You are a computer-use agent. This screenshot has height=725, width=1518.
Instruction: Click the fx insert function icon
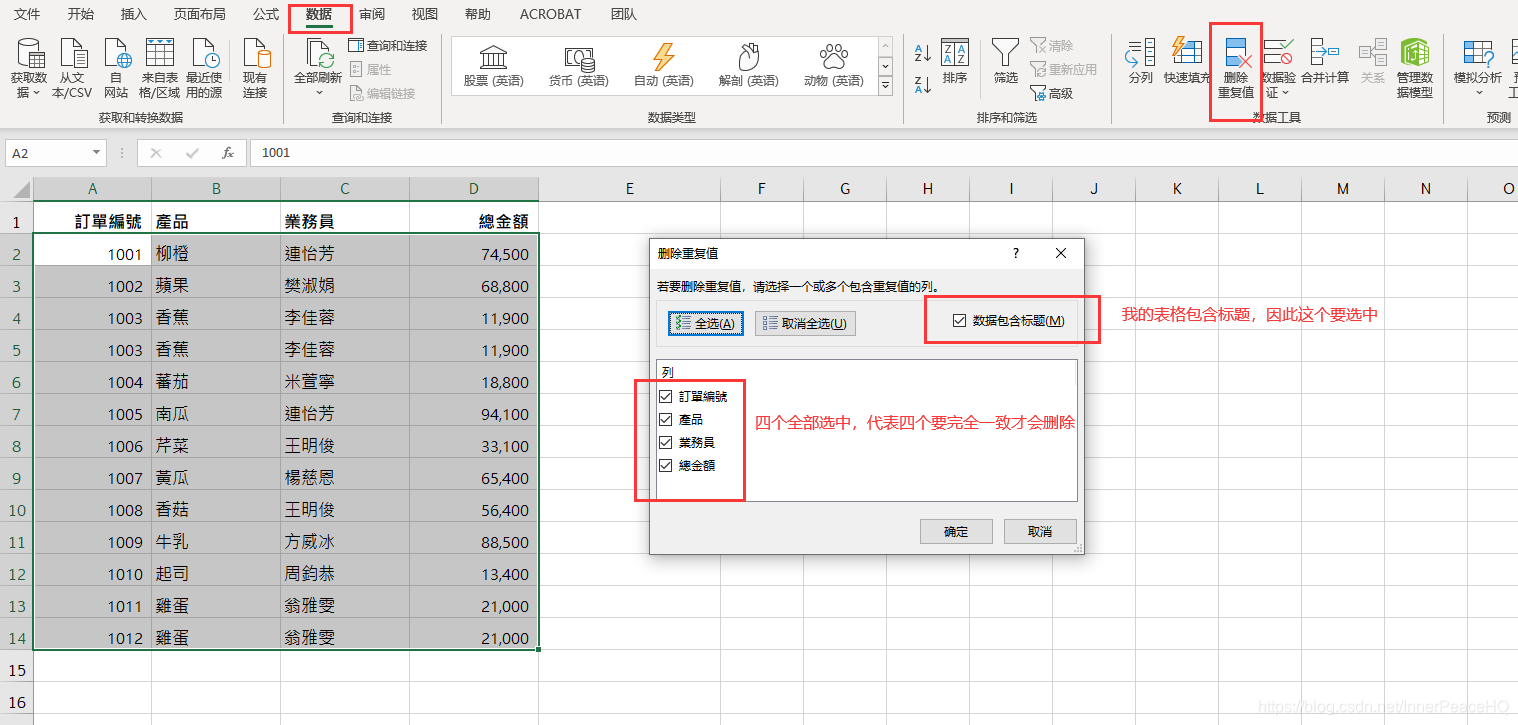coord(228,153)
